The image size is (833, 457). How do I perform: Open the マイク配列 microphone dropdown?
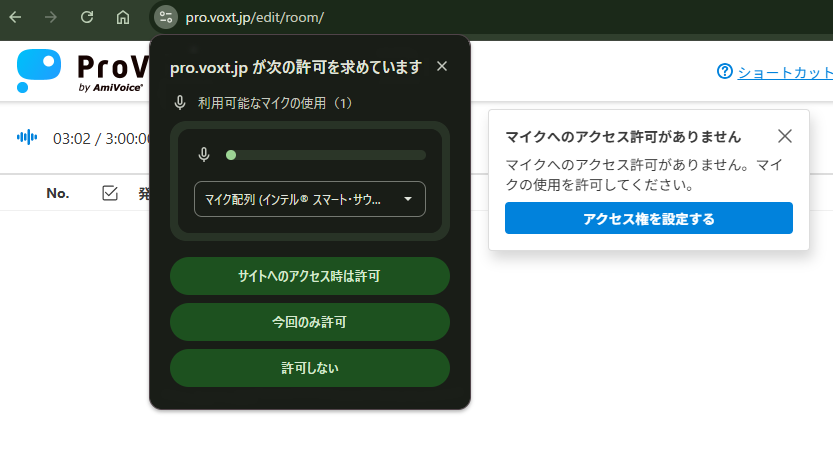click(x=310, y=199)
